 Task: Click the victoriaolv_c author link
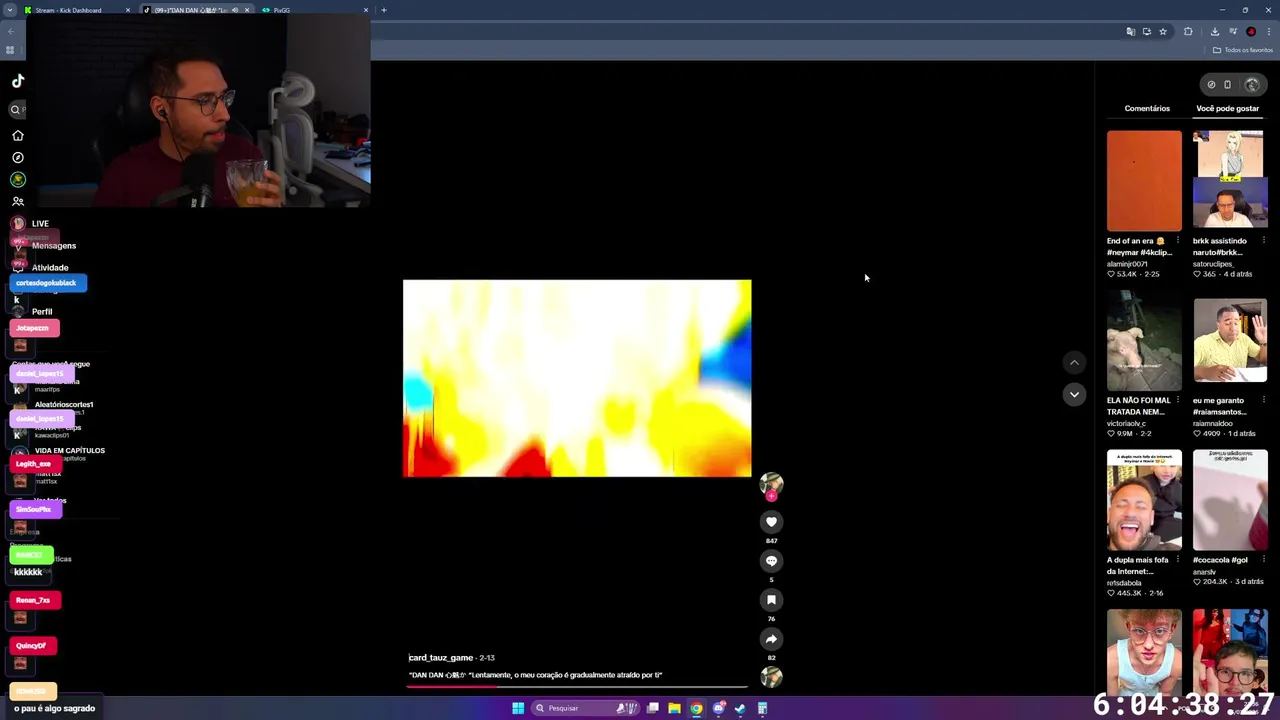click(1128, 423)
